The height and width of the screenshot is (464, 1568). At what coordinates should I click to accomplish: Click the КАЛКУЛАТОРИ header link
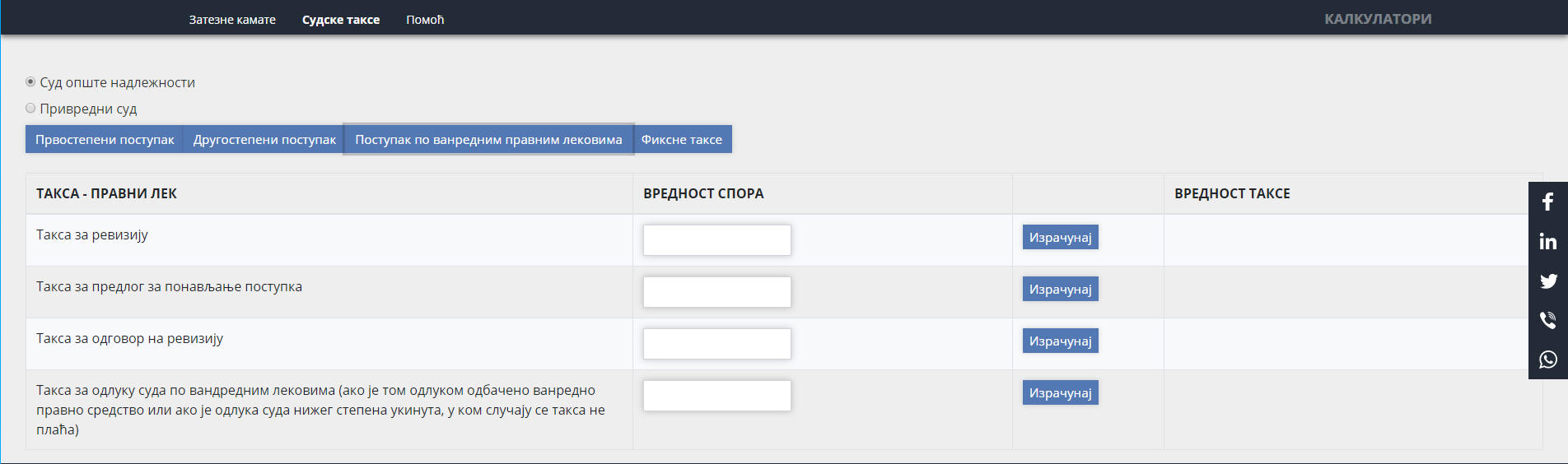coord(1377,19)
